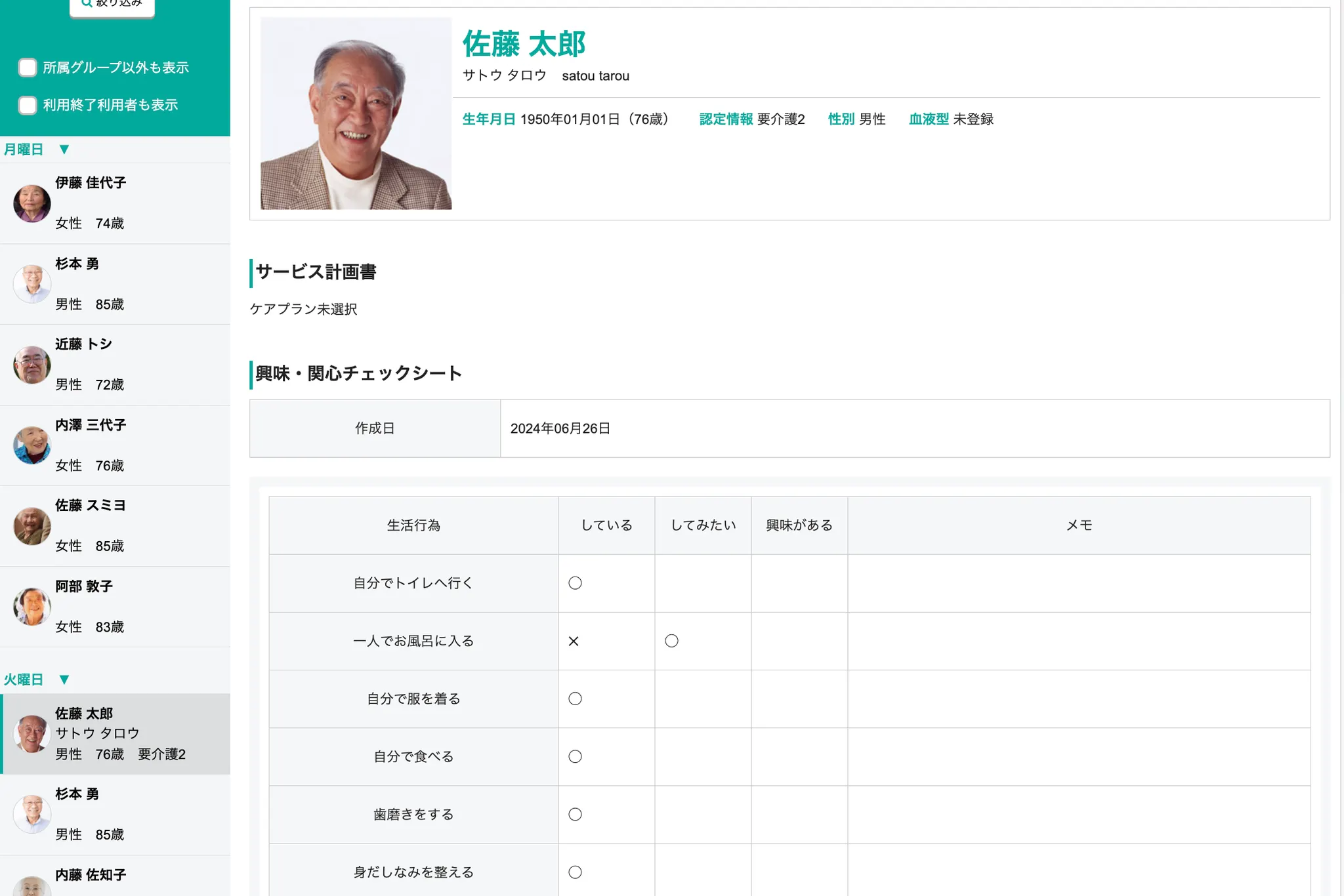Select 杉本 勇 under 月曜日

[115, 284]
